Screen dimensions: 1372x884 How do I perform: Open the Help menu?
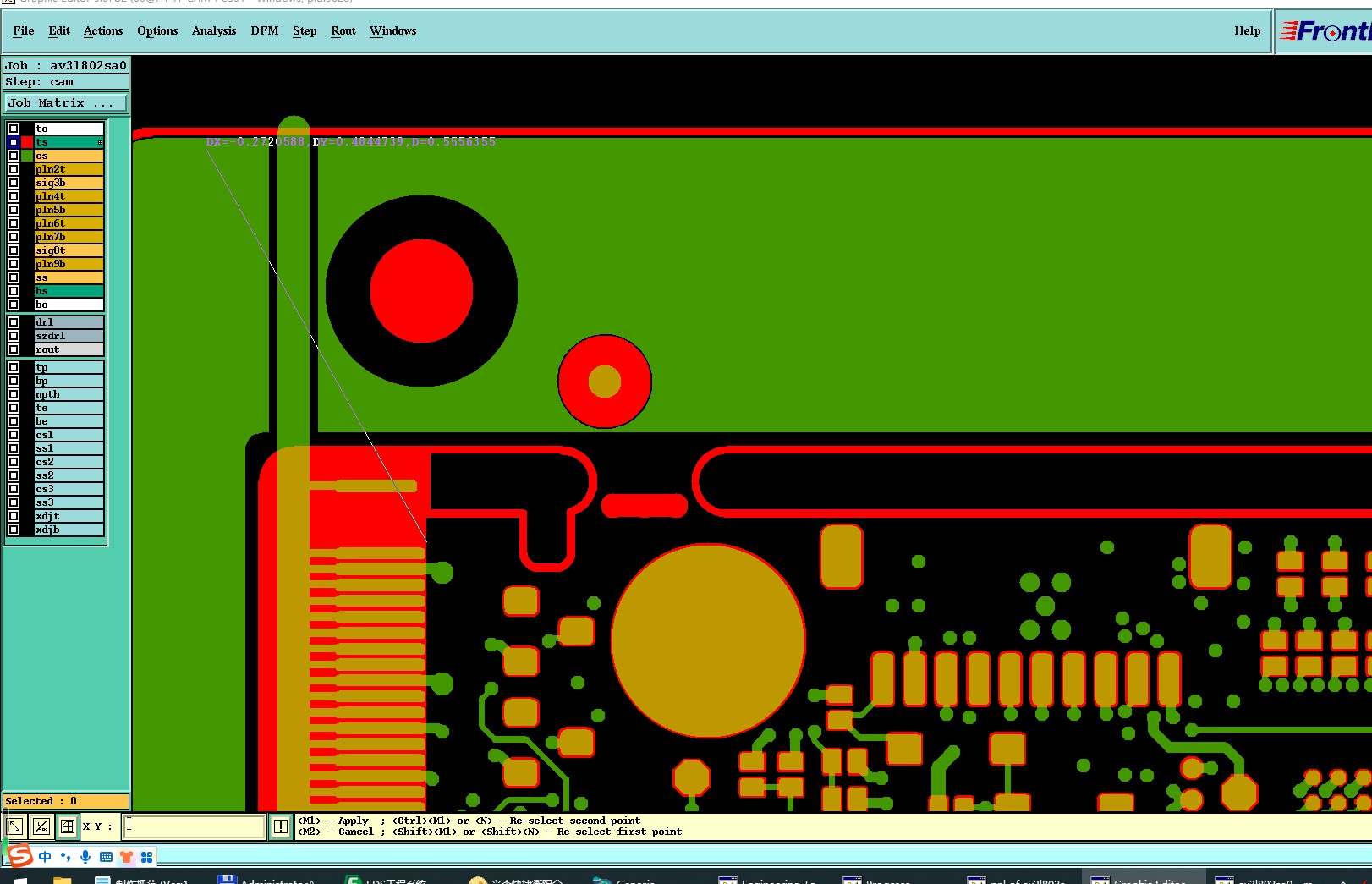(x=1247, y=30)
